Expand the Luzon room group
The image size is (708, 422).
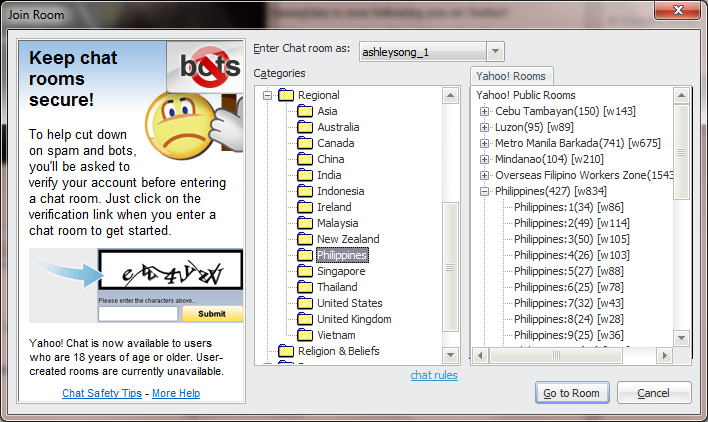[484, 127]
